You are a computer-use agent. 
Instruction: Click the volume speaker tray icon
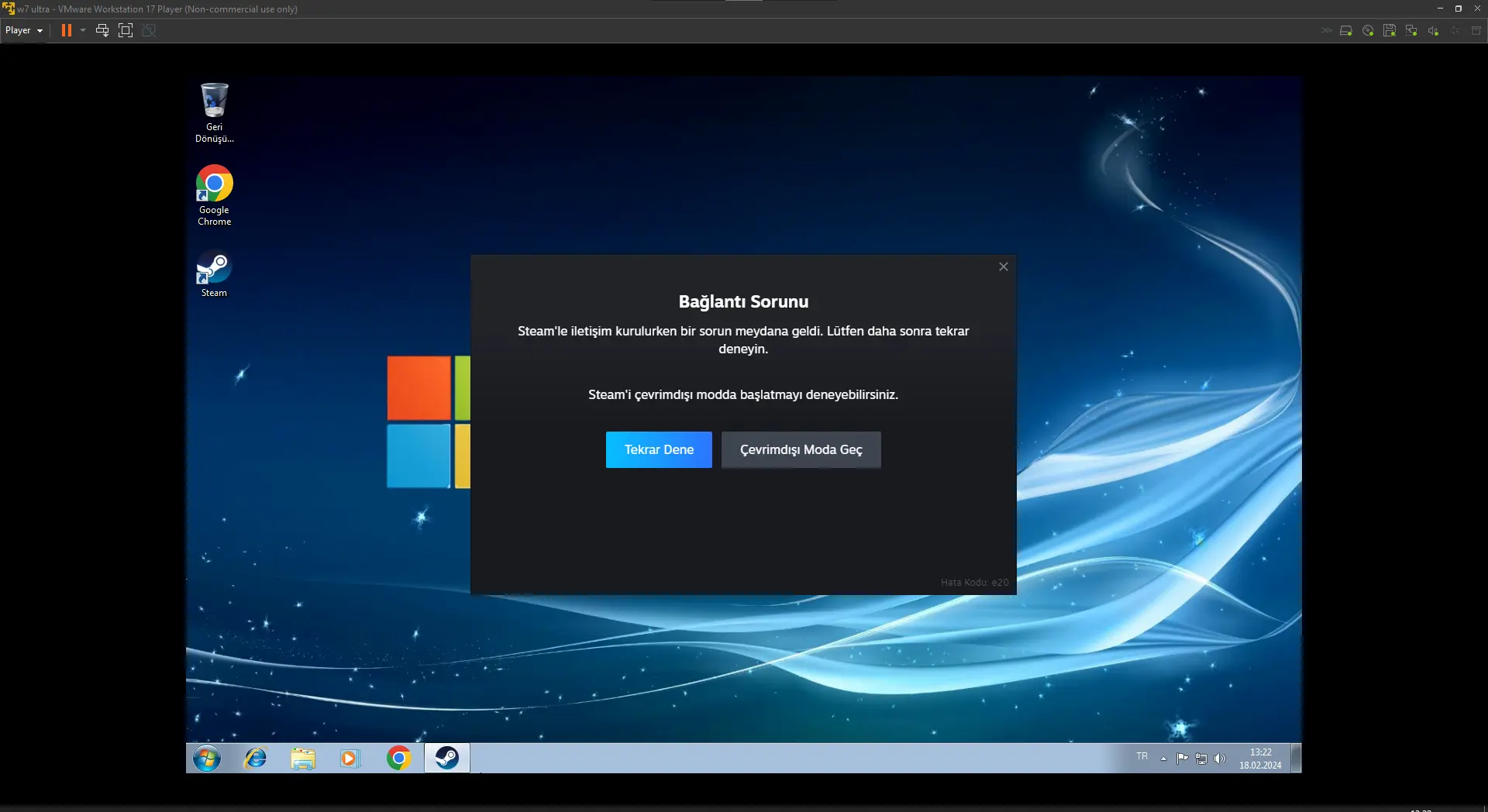point(1220,759)
